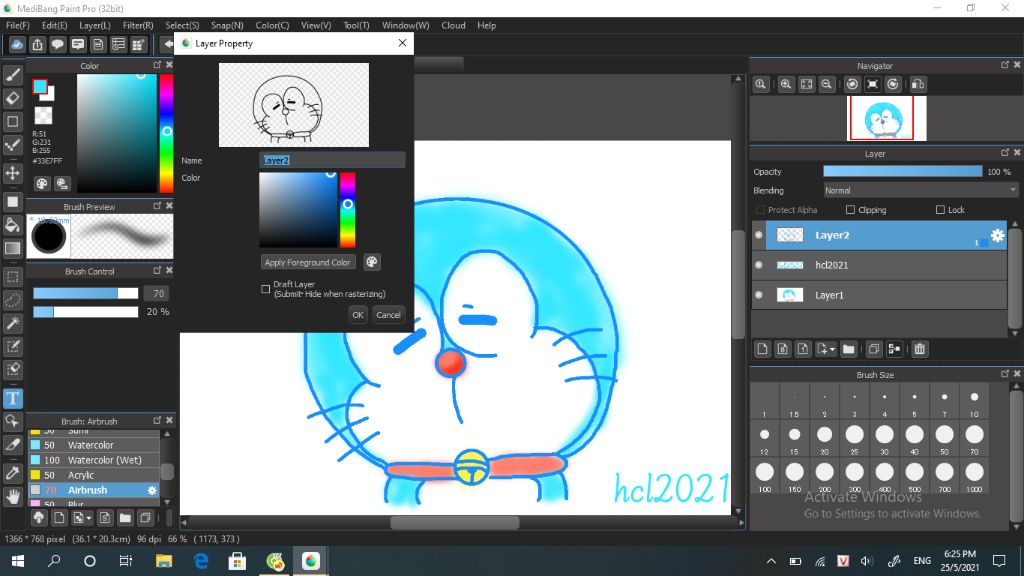The width and height of the screenshot is (1024, 576).
Task: Open the Blending mode dropdown
Action: [x=920, y=191]
